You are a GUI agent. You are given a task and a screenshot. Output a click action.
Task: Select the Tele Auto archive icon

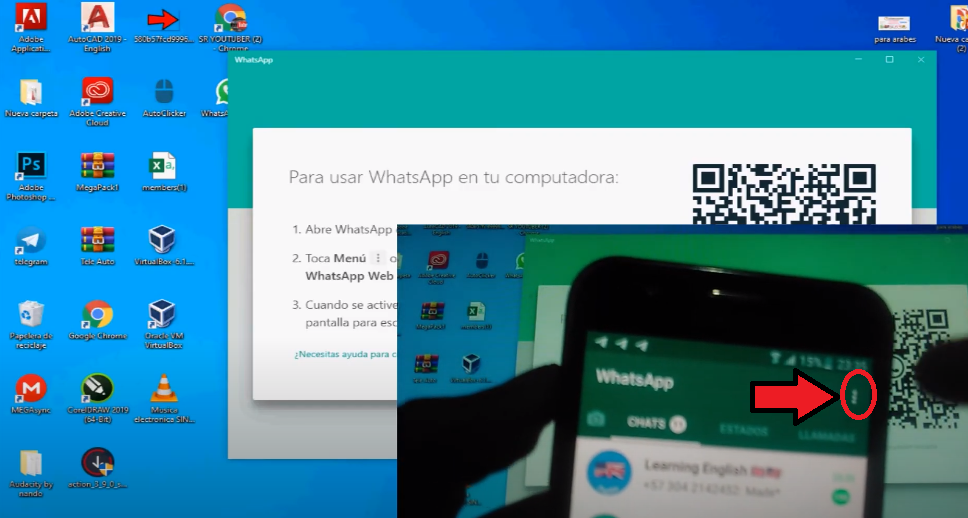(97, 246)
